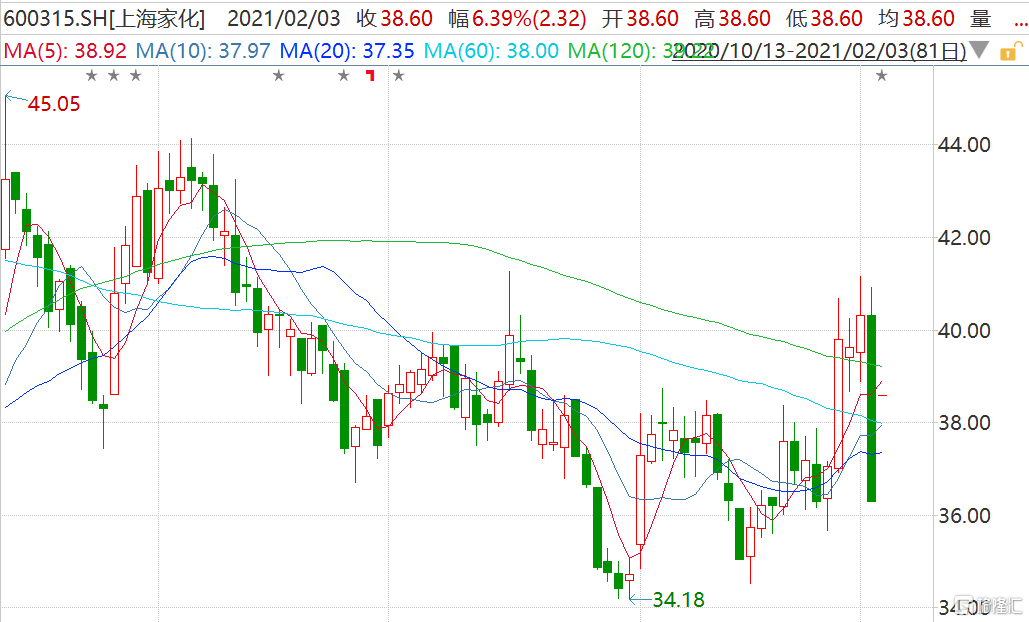The width and height of the screenshot is (1029, 622).
Task: Click the last tall green candlestick
Action: coord(872,408)
